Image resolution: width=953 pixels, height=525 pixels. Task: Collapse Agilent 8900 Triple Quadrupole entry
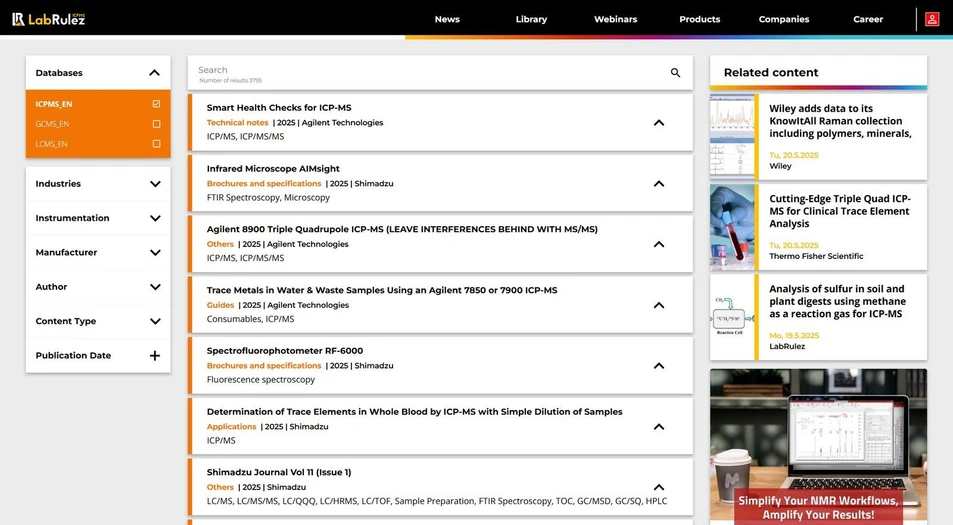(659, 244)
